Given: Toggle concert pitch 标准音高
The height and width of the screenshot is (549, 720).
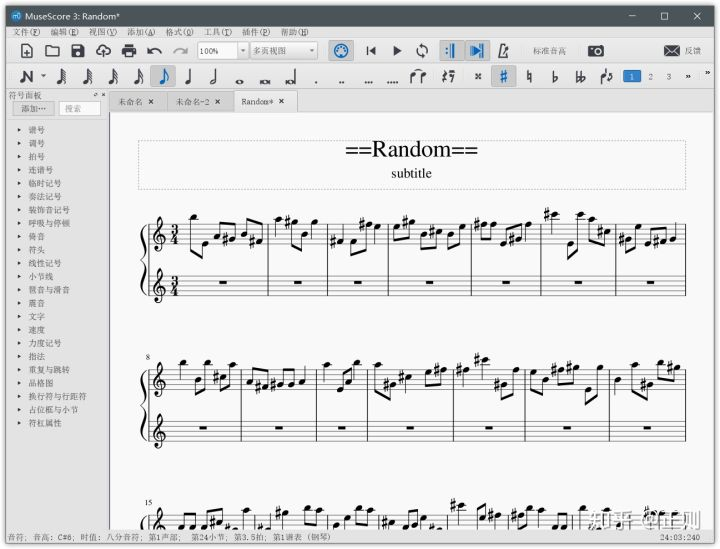Looking at the screenshot, I should pyautogui.click(x=549, y=51).
